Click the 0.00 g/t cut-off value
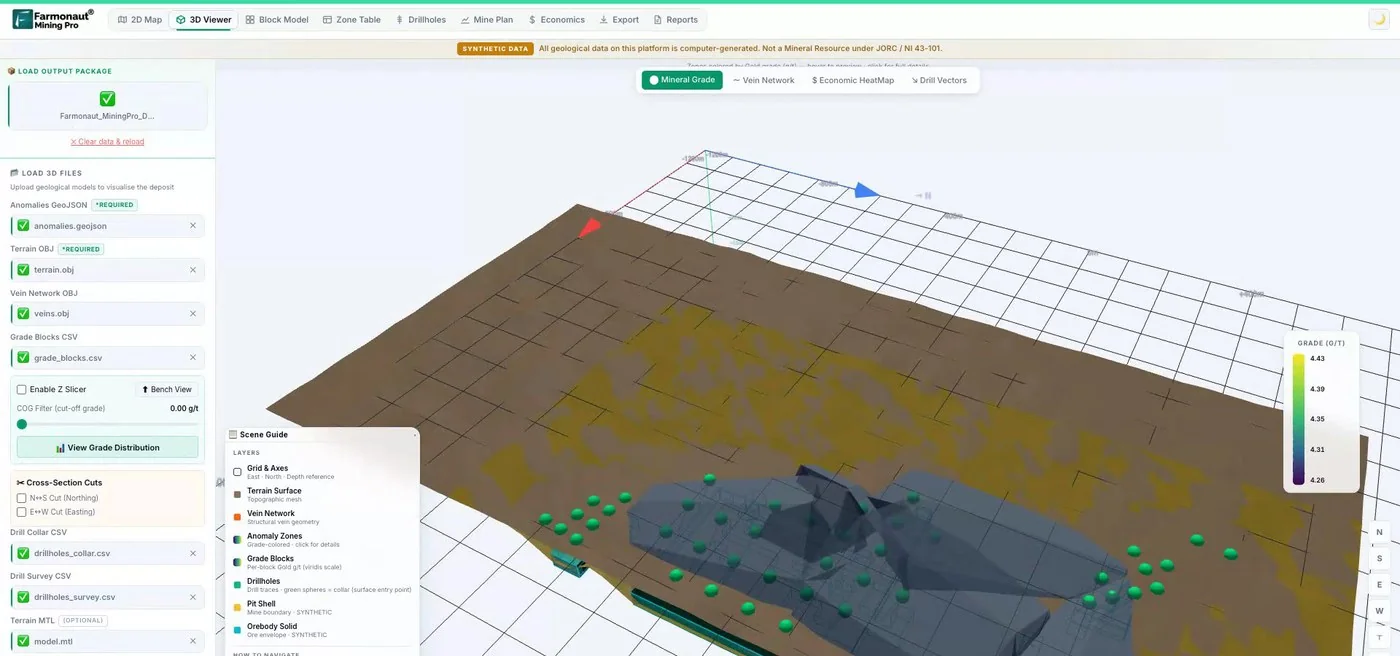1400x656 pixels. click(x=184, y=408)
